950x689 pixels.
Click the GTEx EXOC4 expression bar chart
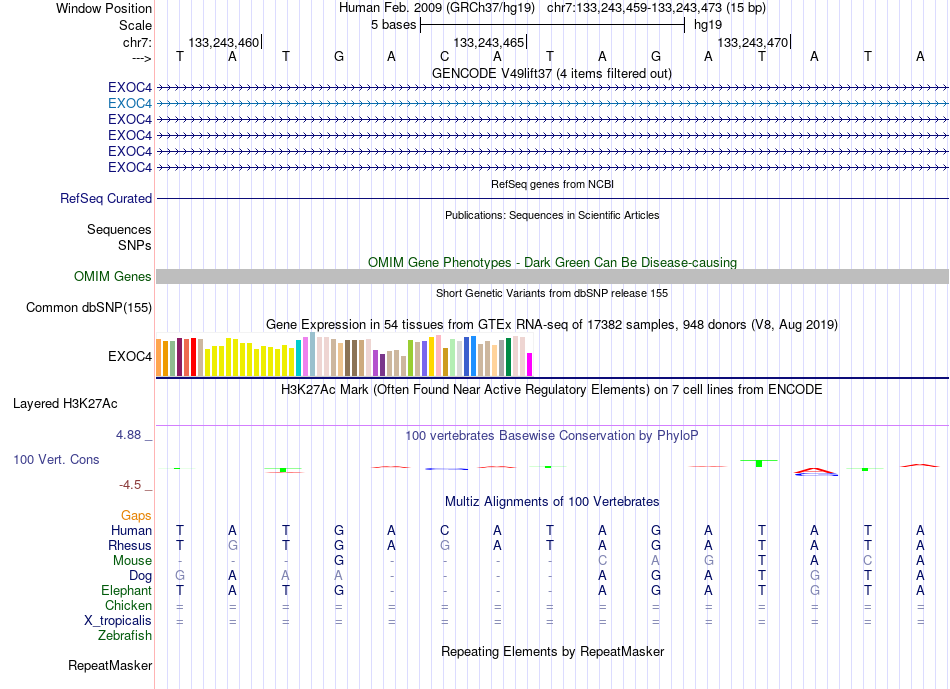[344, 354]
